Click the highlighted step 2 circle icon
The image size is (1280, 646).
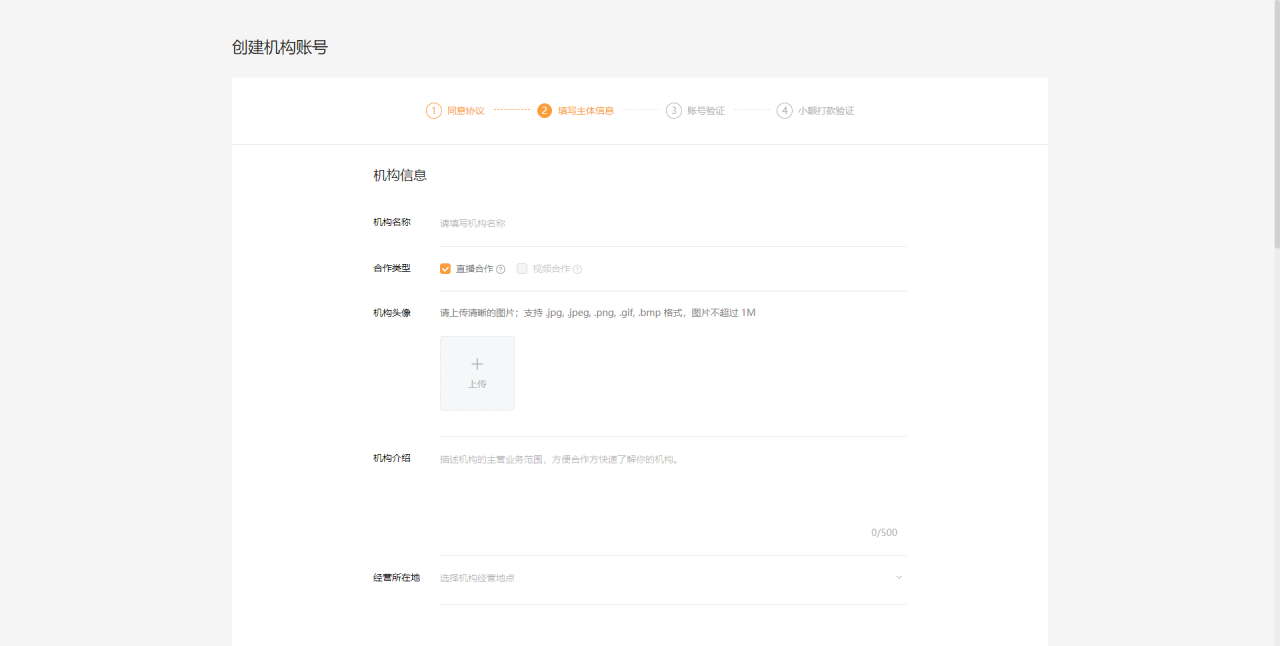click(x=545, y=111)
